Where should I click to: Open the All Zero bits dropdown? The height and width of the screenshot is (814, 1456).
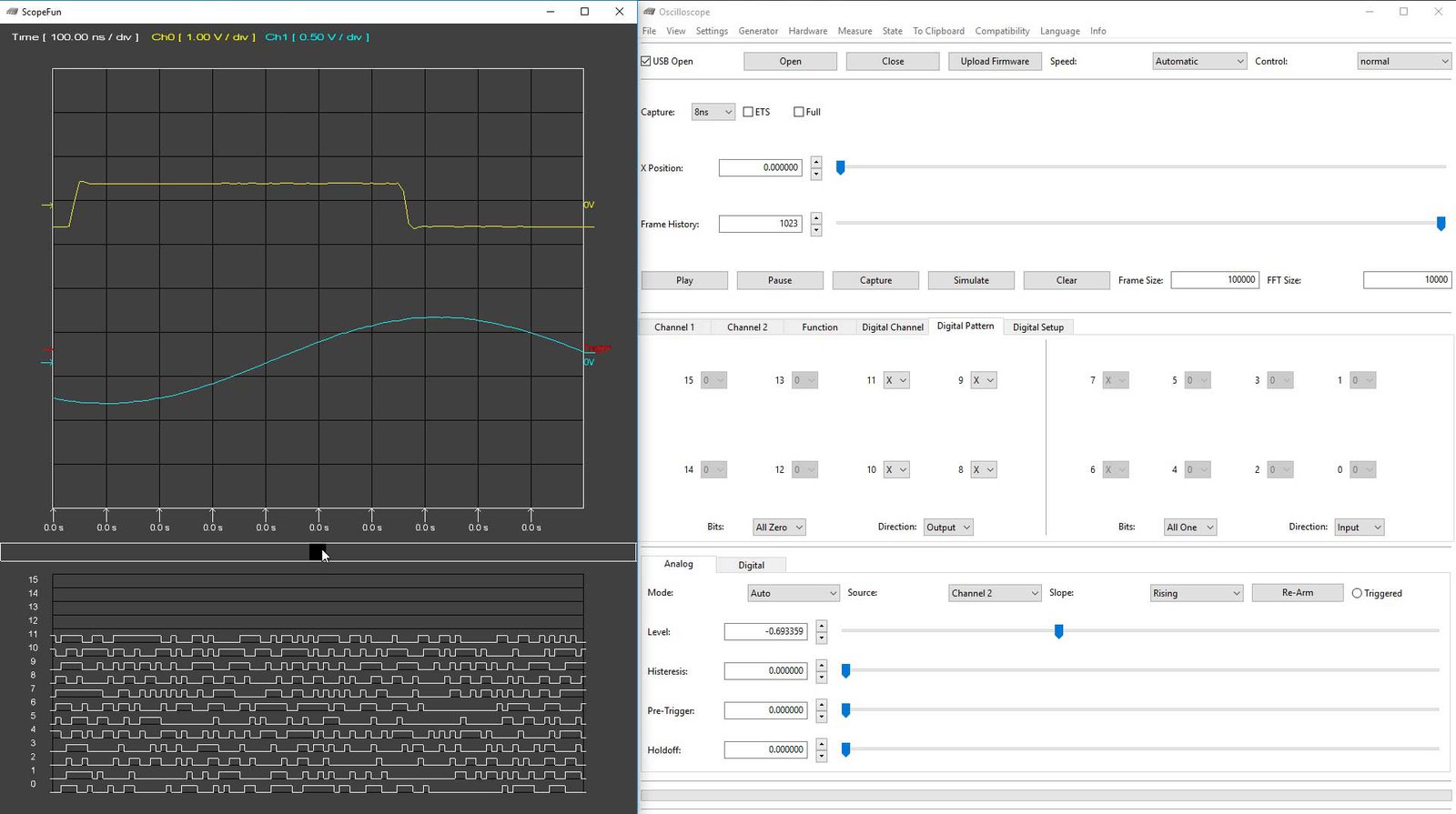(779, 527)
